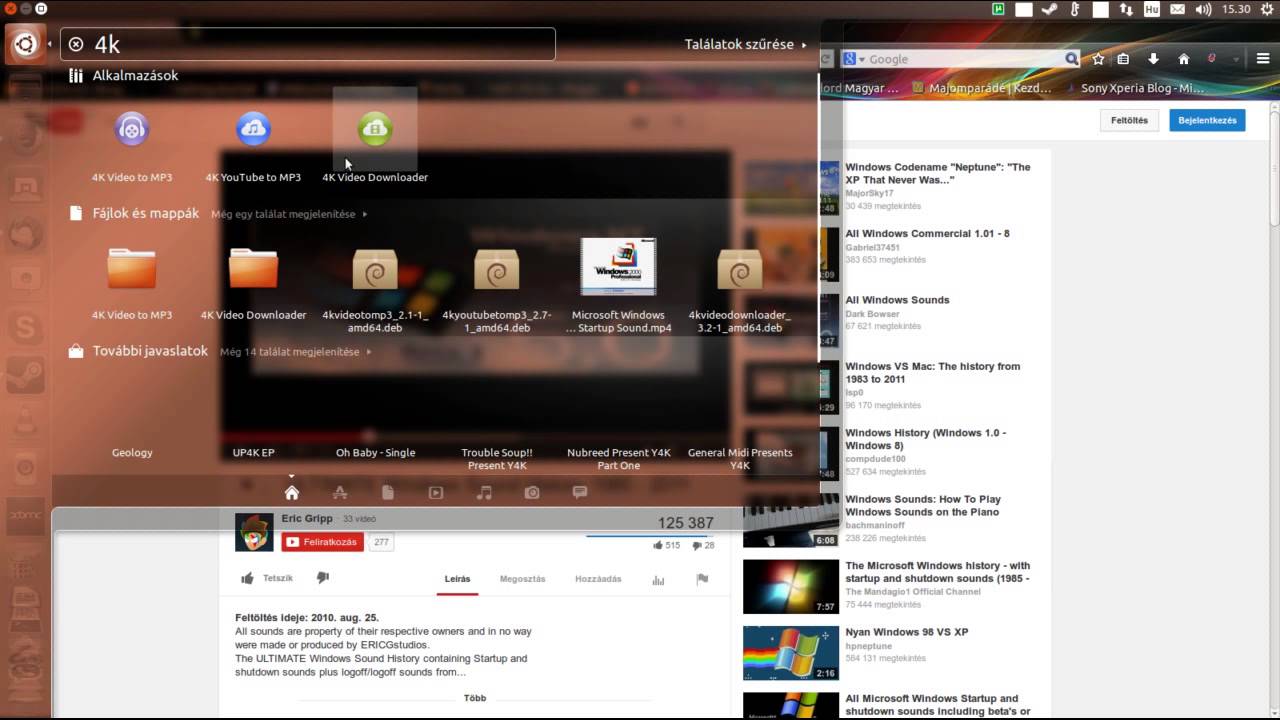Switch to the Social messages lens

tap(580, 493)
